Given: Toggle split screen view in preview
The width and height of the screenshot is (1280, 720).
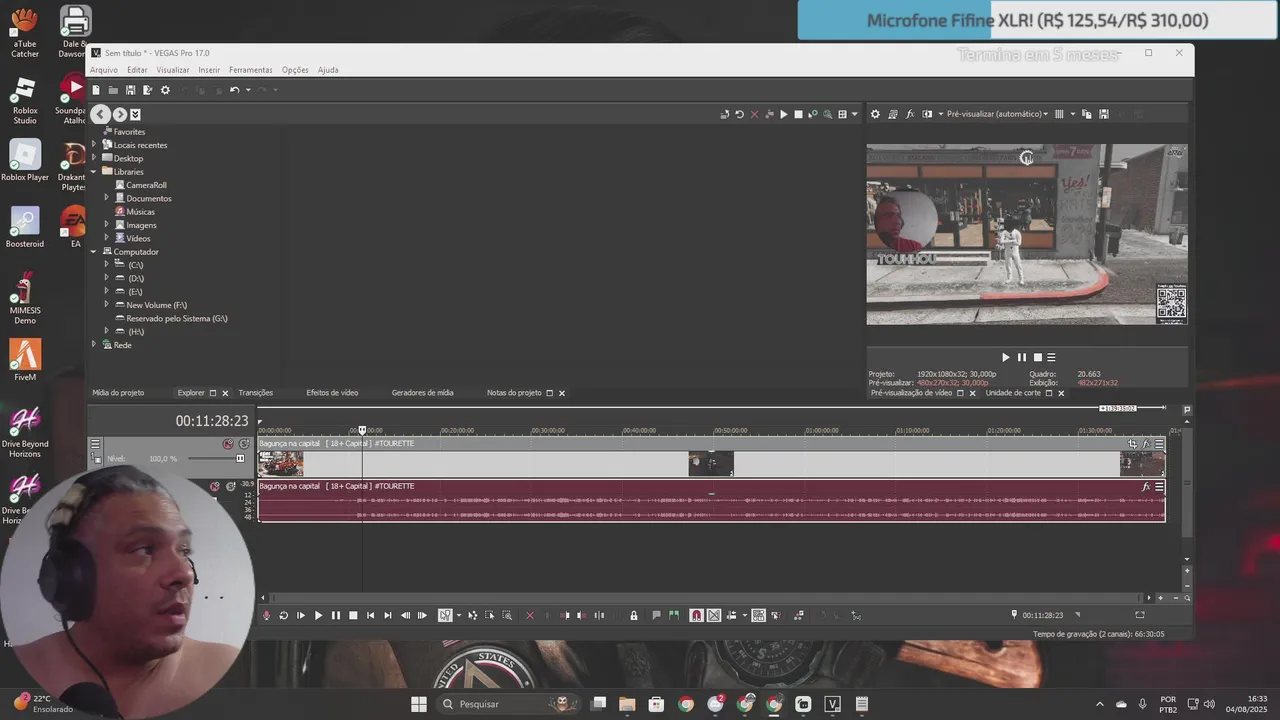Looking at the screenshot, I should tap(927, 114).
